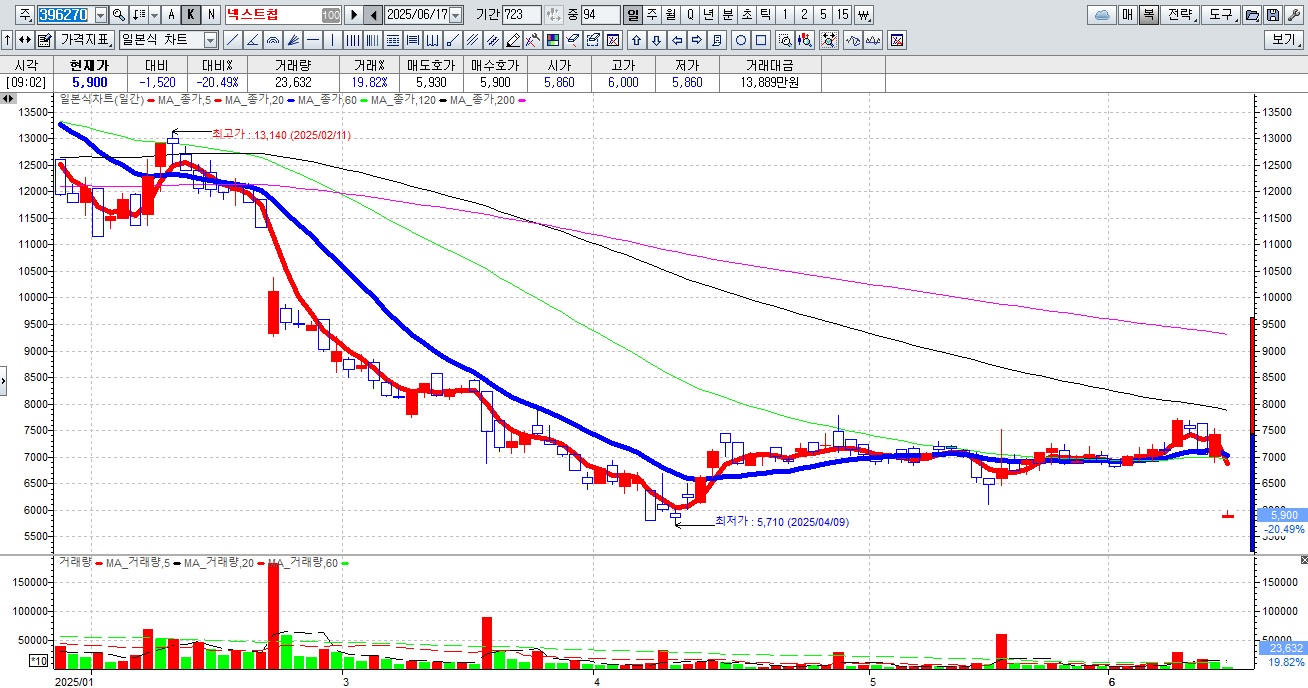Viewport: 1308px width, 688px height.
Task: Toggle the A market filter button
Action: 171,15
